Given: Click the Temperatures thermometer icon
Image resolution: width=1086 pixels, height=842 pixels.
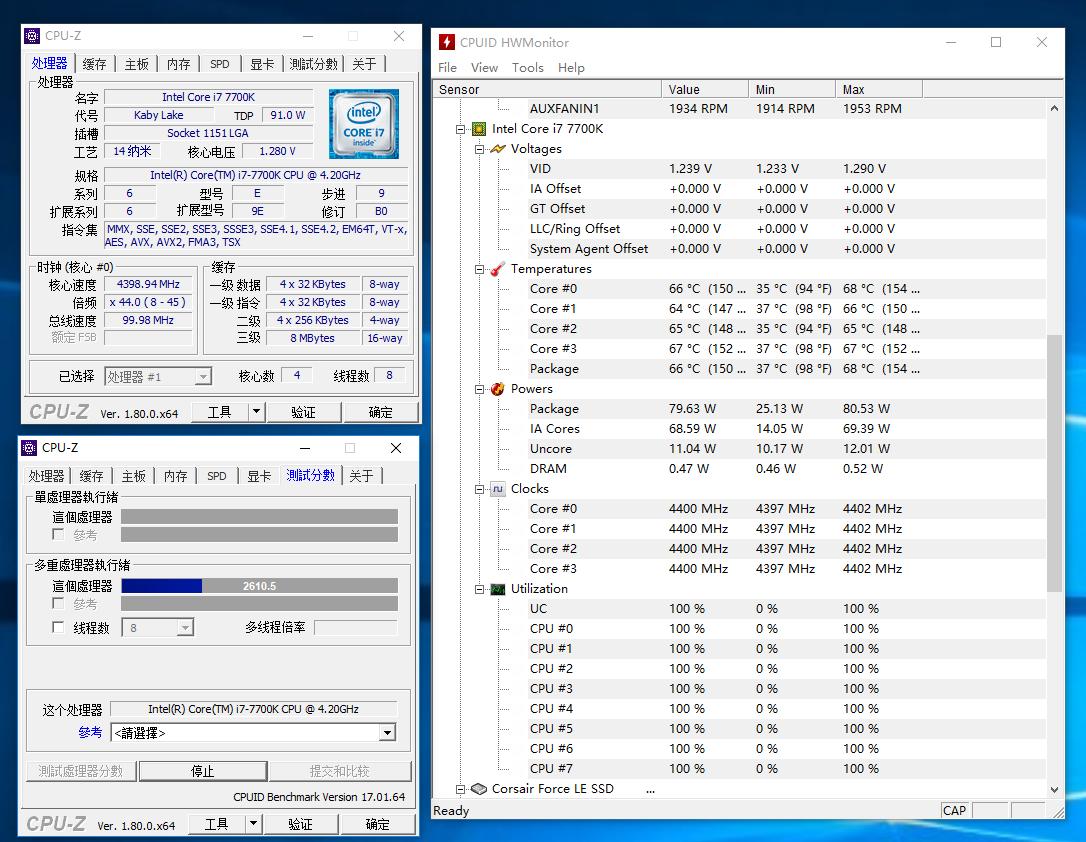Looking at the screenshot, I should pos(498,269).
